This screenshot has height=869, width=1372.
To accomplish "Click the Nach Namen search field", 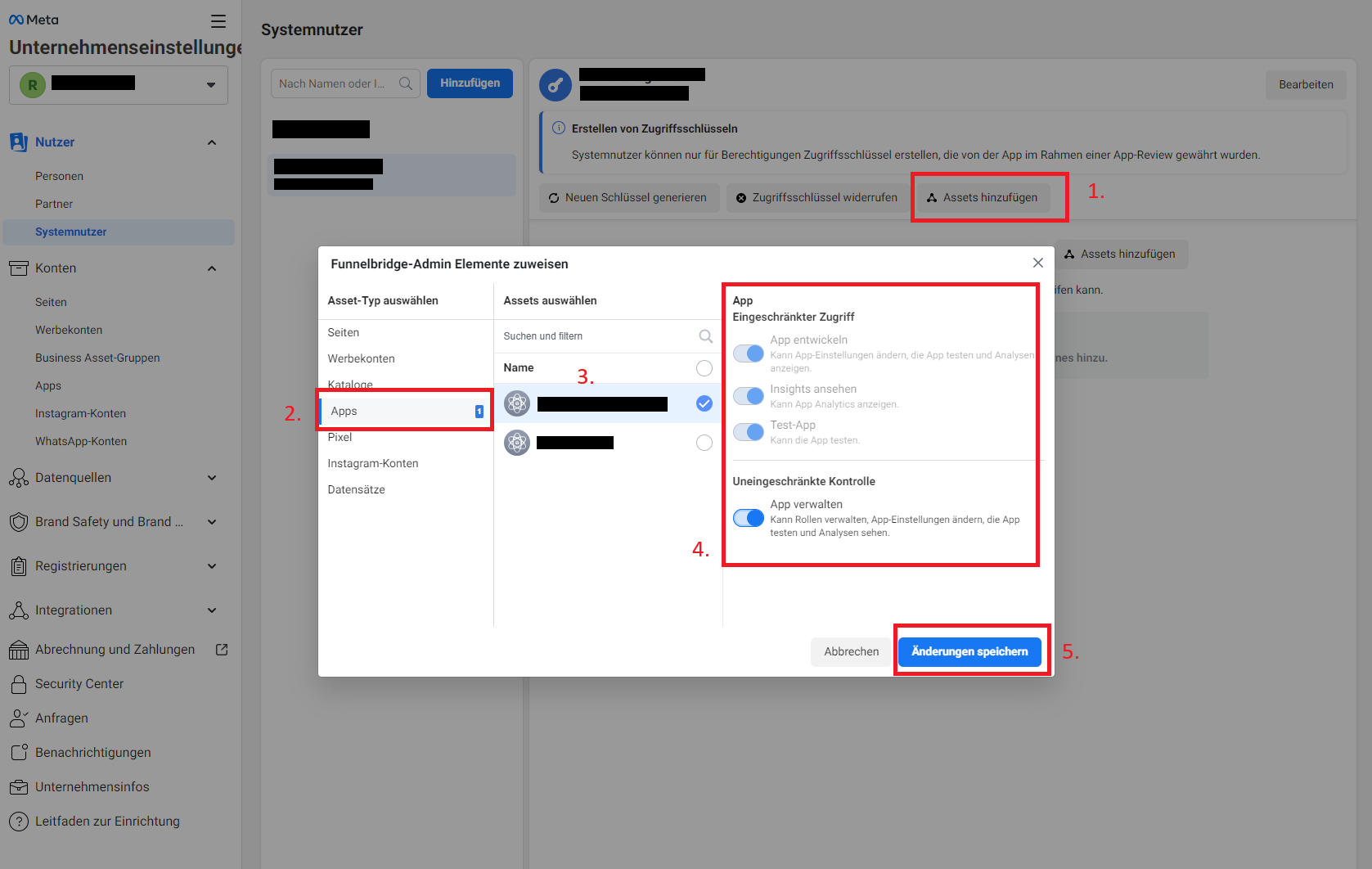I will pyautogui.click(x=335, y=83).
